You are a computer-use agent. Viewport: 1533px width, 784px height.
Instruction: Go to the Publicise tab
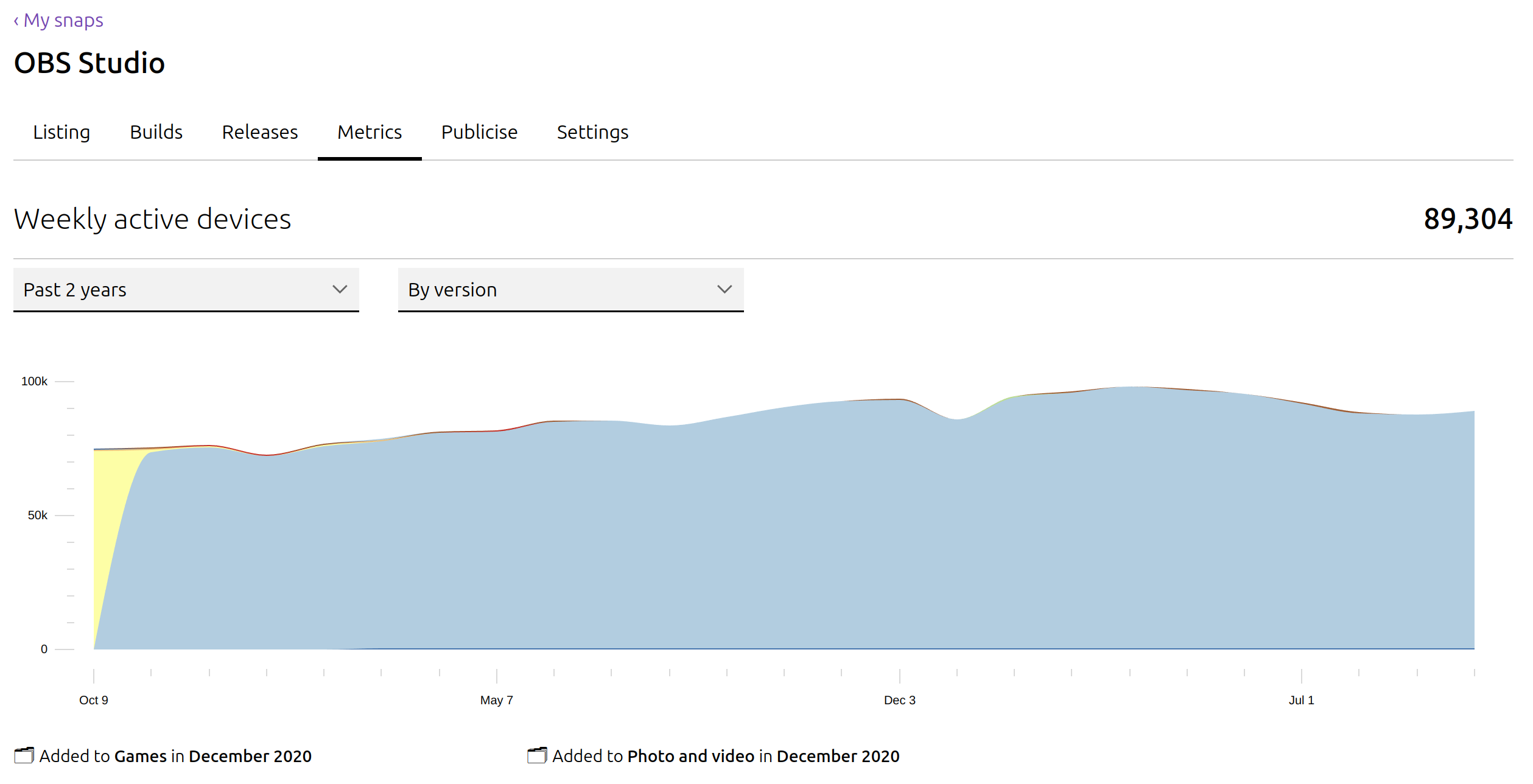point(480,132)
